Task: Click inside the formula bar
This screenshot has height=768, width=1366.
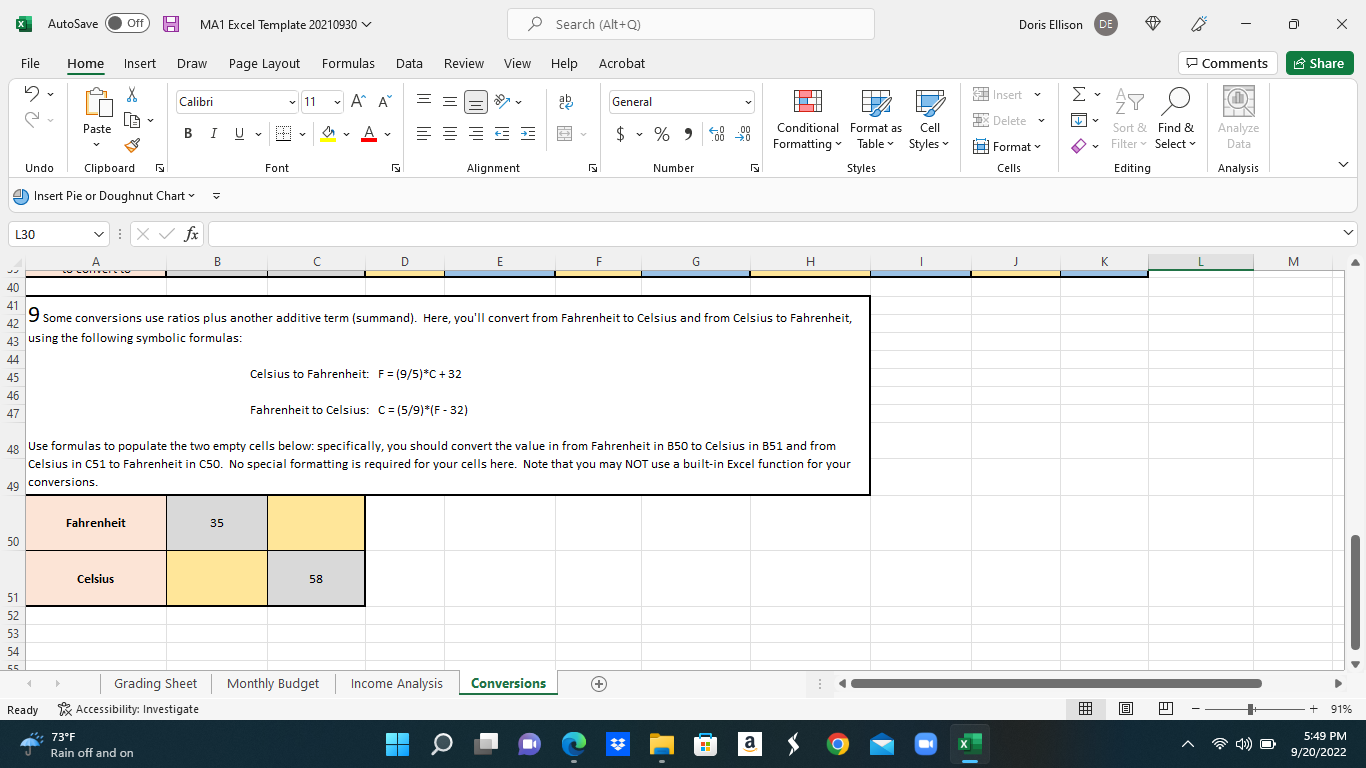Action: click(x=700, y=233)
